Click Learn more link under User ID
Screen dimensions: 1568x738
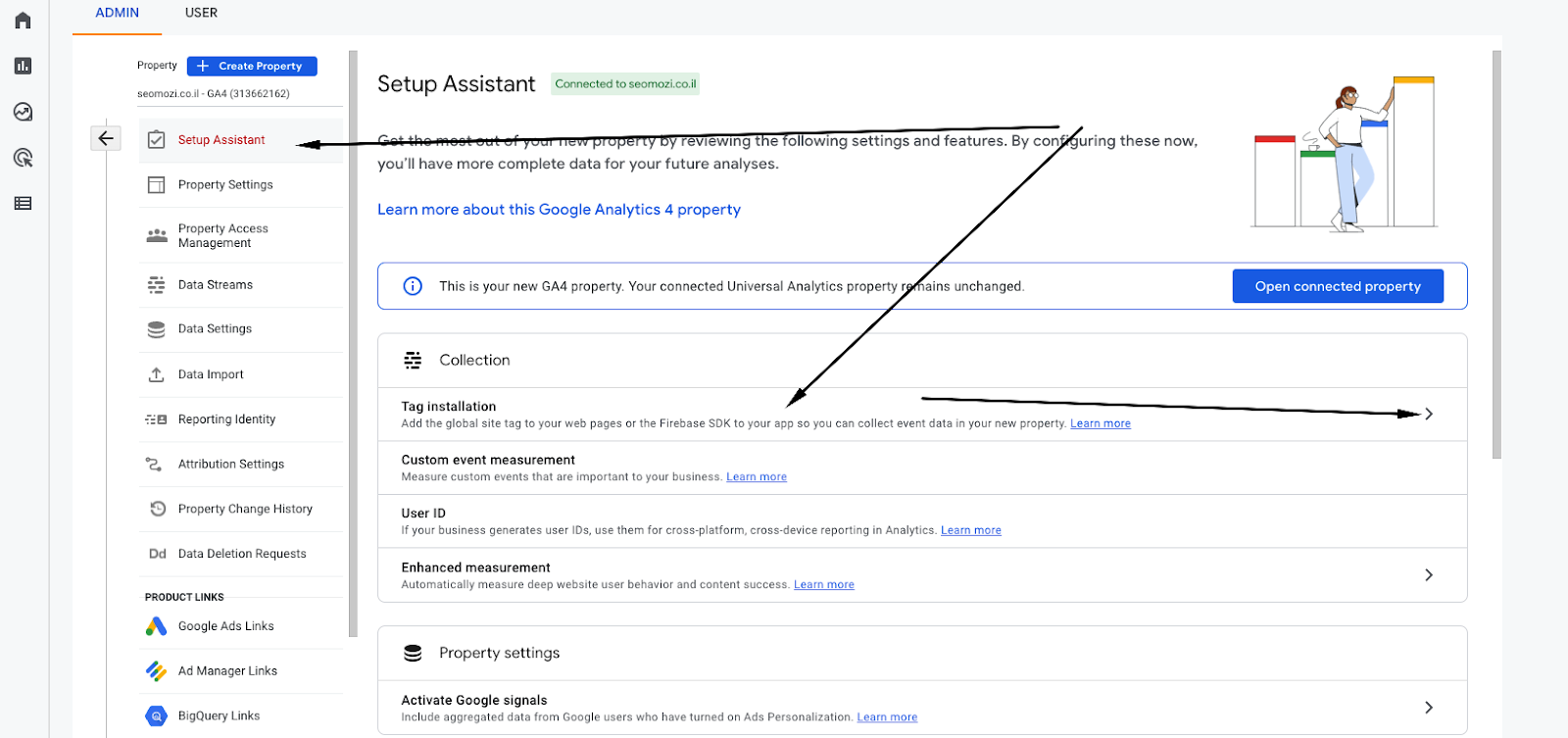(x=971, y=530)
